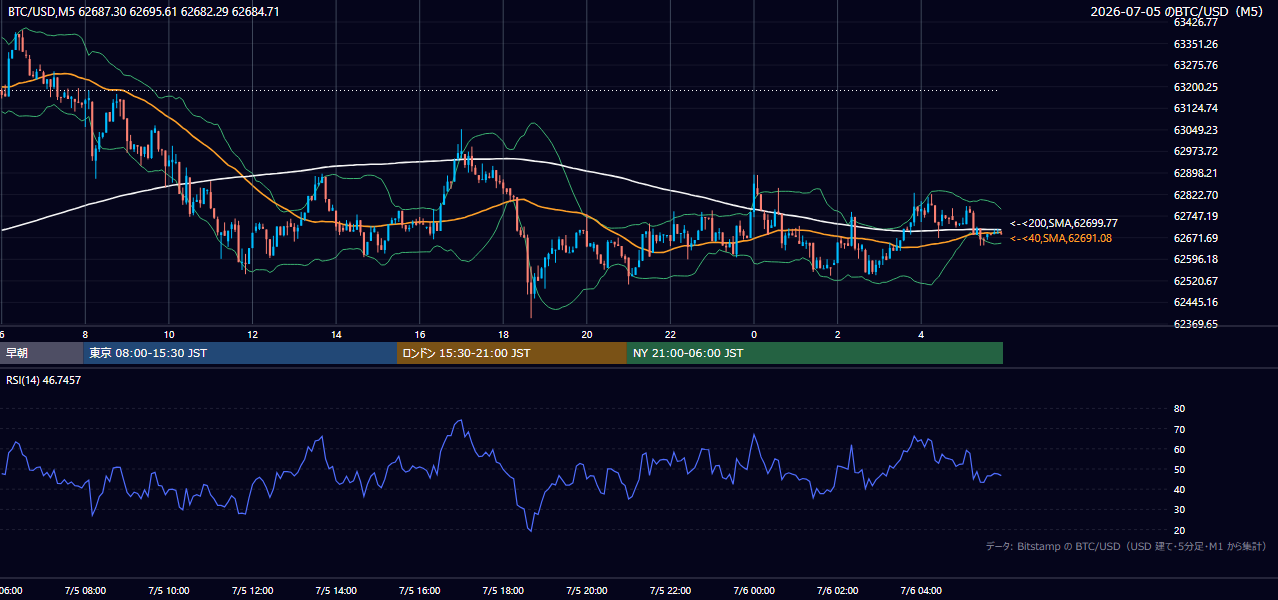Click price axis value 63275.76
This screenshot has width=1278, height=600.
[1195, 65]
